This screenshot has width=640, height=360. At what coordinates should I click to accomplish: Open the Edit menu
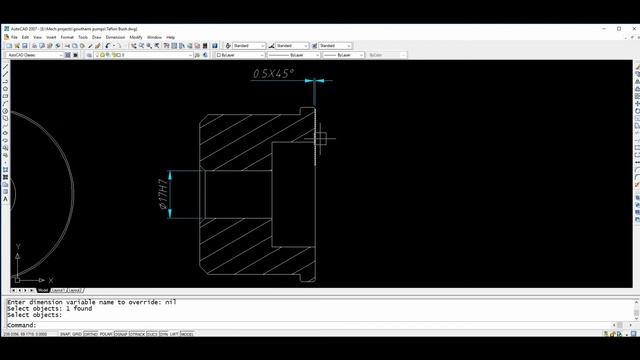tap(25, 37)
